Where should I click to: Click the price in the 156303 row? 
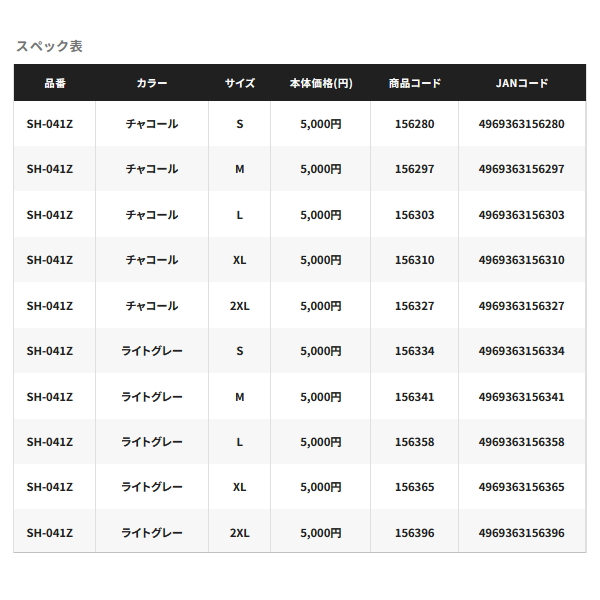pos(320,215)
